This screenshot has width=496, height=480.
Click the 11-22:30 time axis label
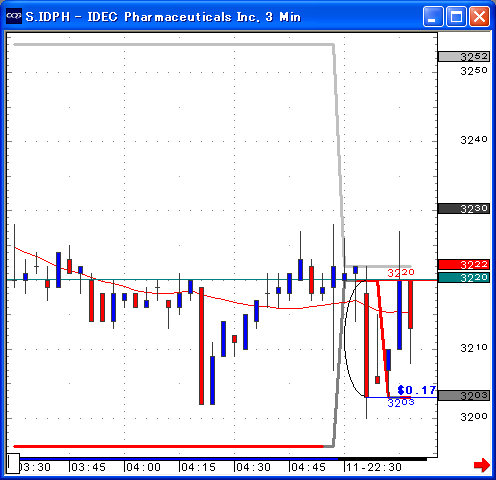click(x=374, y=467)
